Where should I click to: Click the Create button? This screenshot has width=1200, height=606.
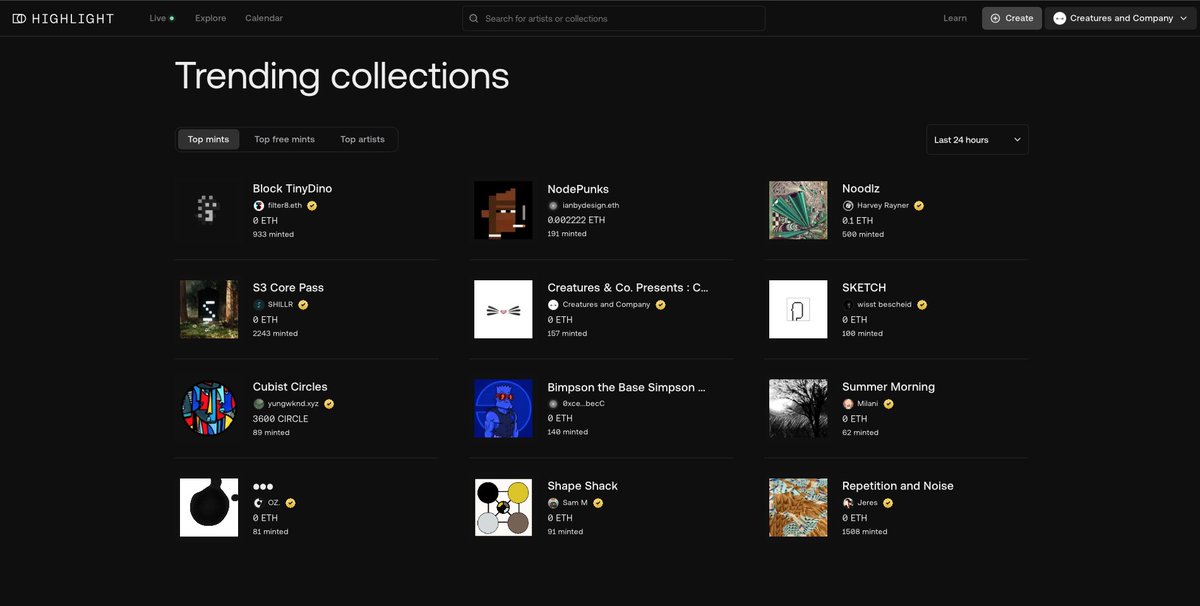(1011, 18)
